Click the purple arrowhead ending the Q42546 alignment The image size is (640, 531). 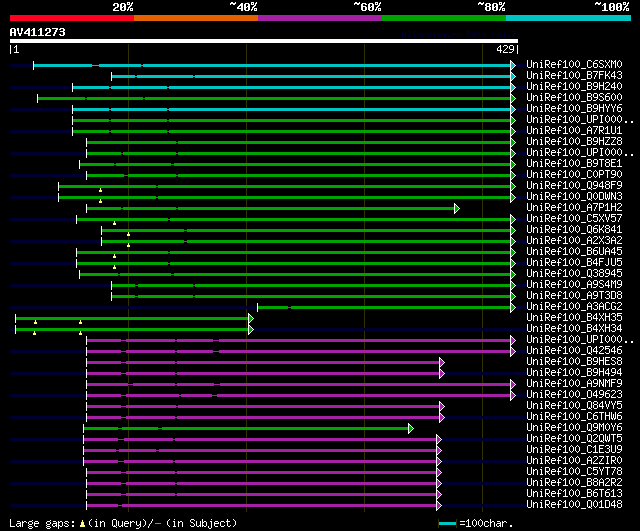[513, 351]
